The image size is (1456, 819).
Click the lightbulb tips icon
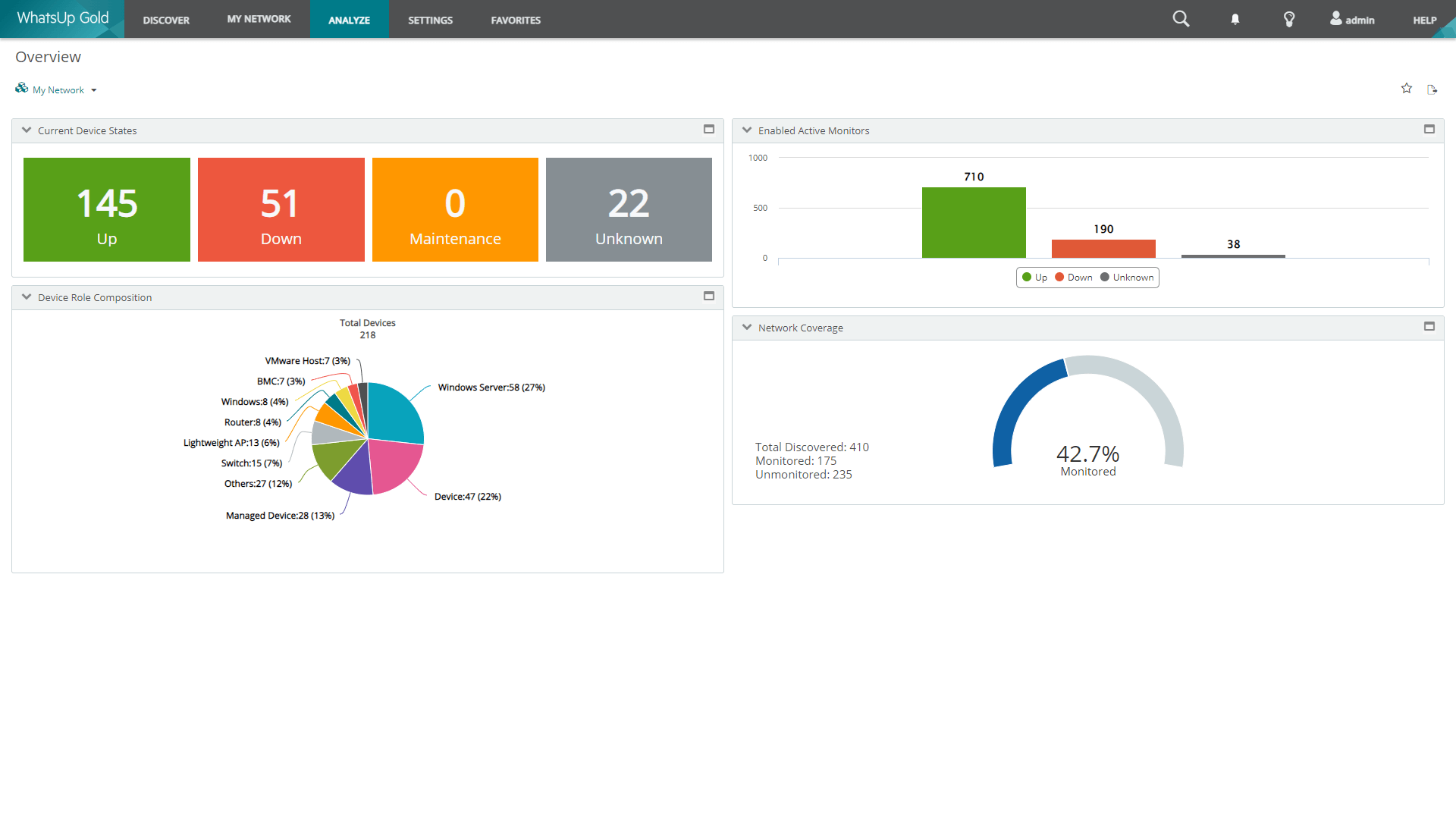(x=1288, y=18)
